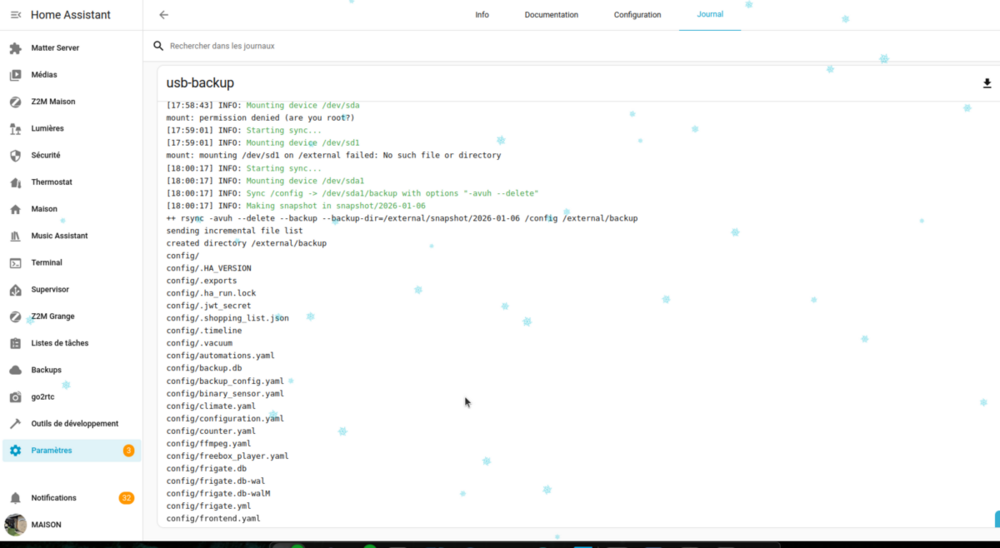Click the Z2M Maison icon
Image resolution: width=1000 pixels, height=548 pixels.
[16, 101]
